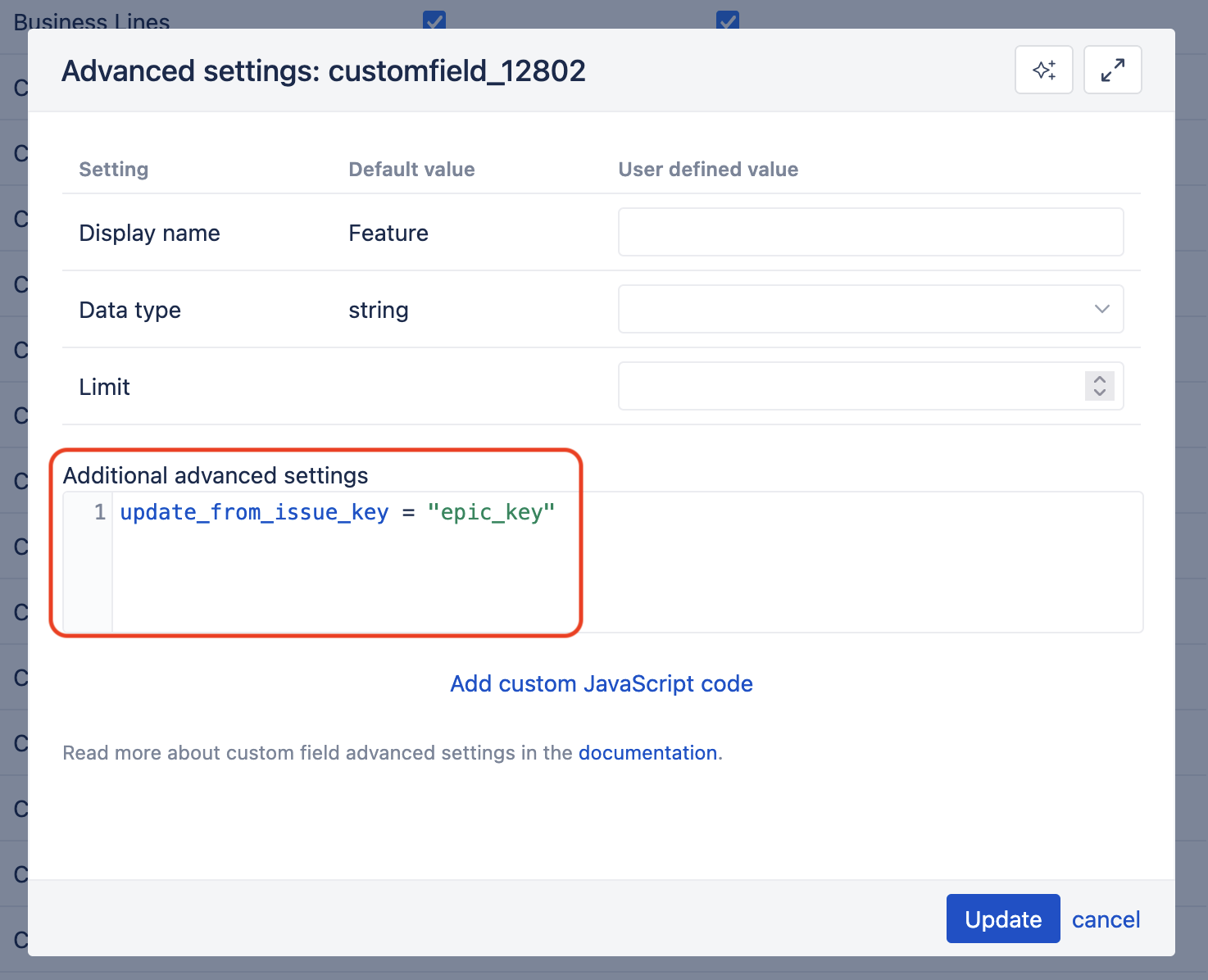Click the "Default value" column header
Image resolution: width=1208 pixels, height=980 pixels.
(x=411, y=169)
